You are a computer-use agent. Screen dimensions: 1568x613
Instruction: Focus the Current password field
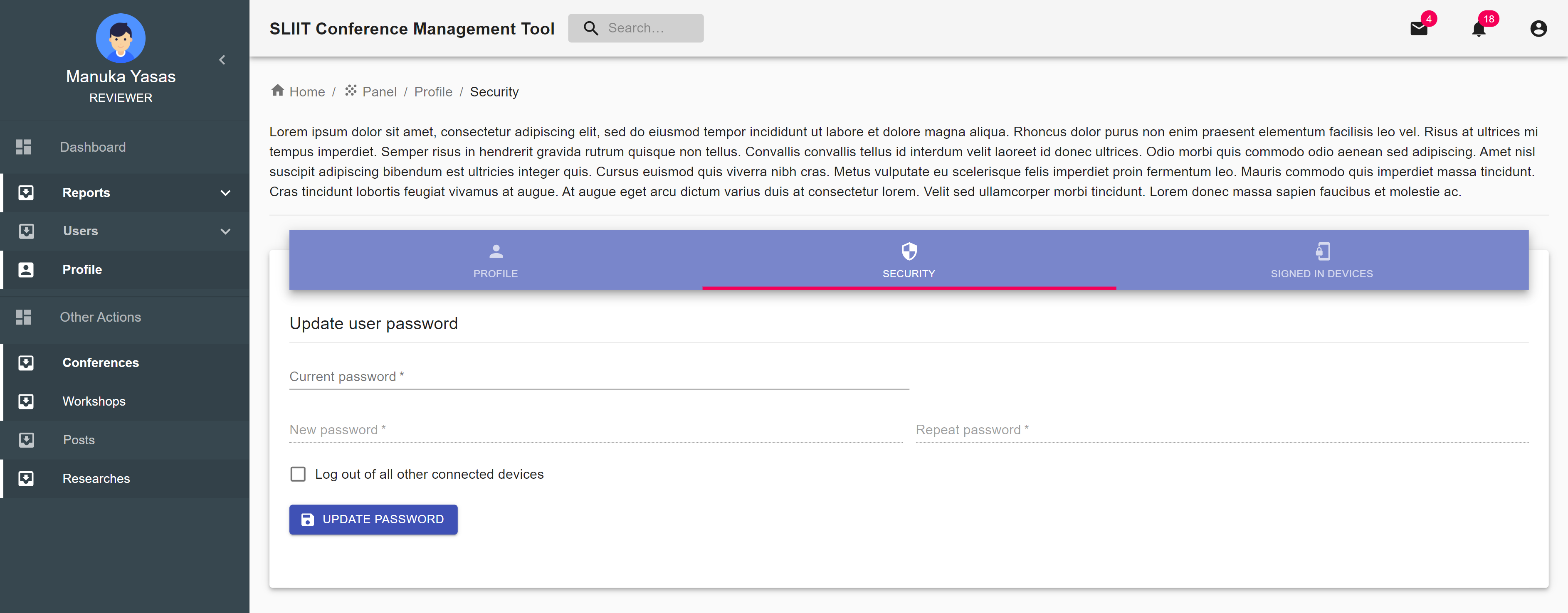pos(598,377)
